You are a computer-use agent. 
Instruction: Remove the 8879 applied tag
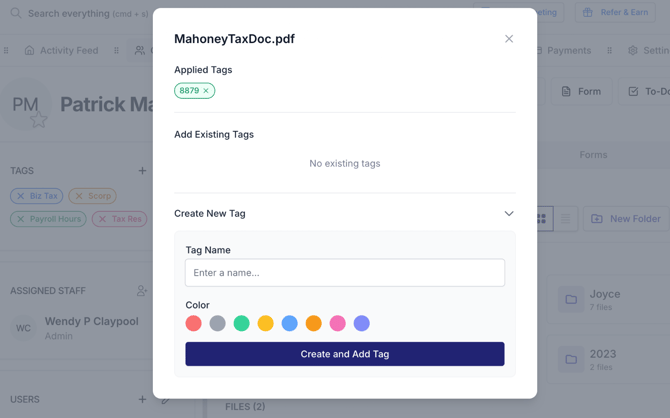206,91
